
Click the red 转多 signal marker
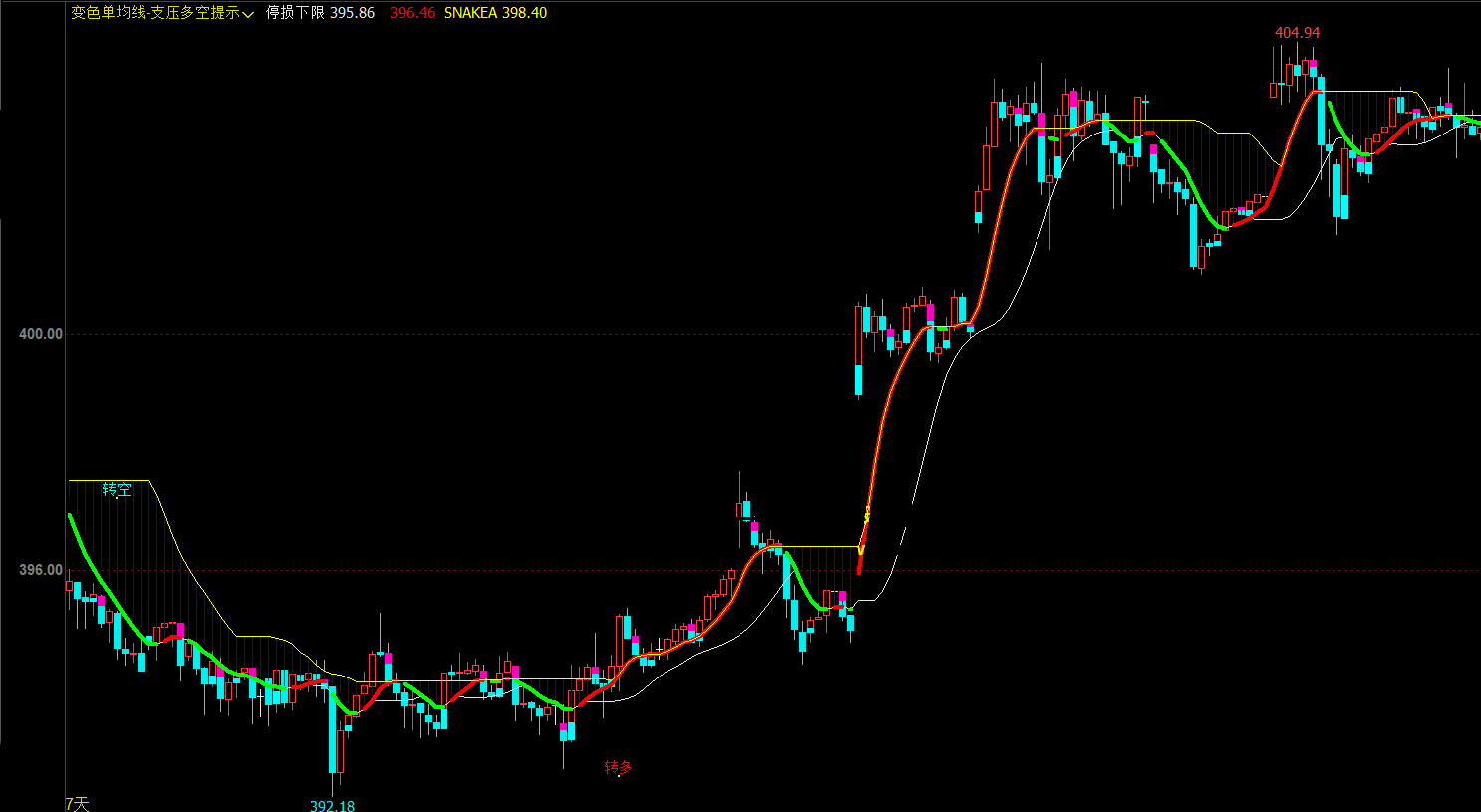pyautogui.click(x=619, y=767)
